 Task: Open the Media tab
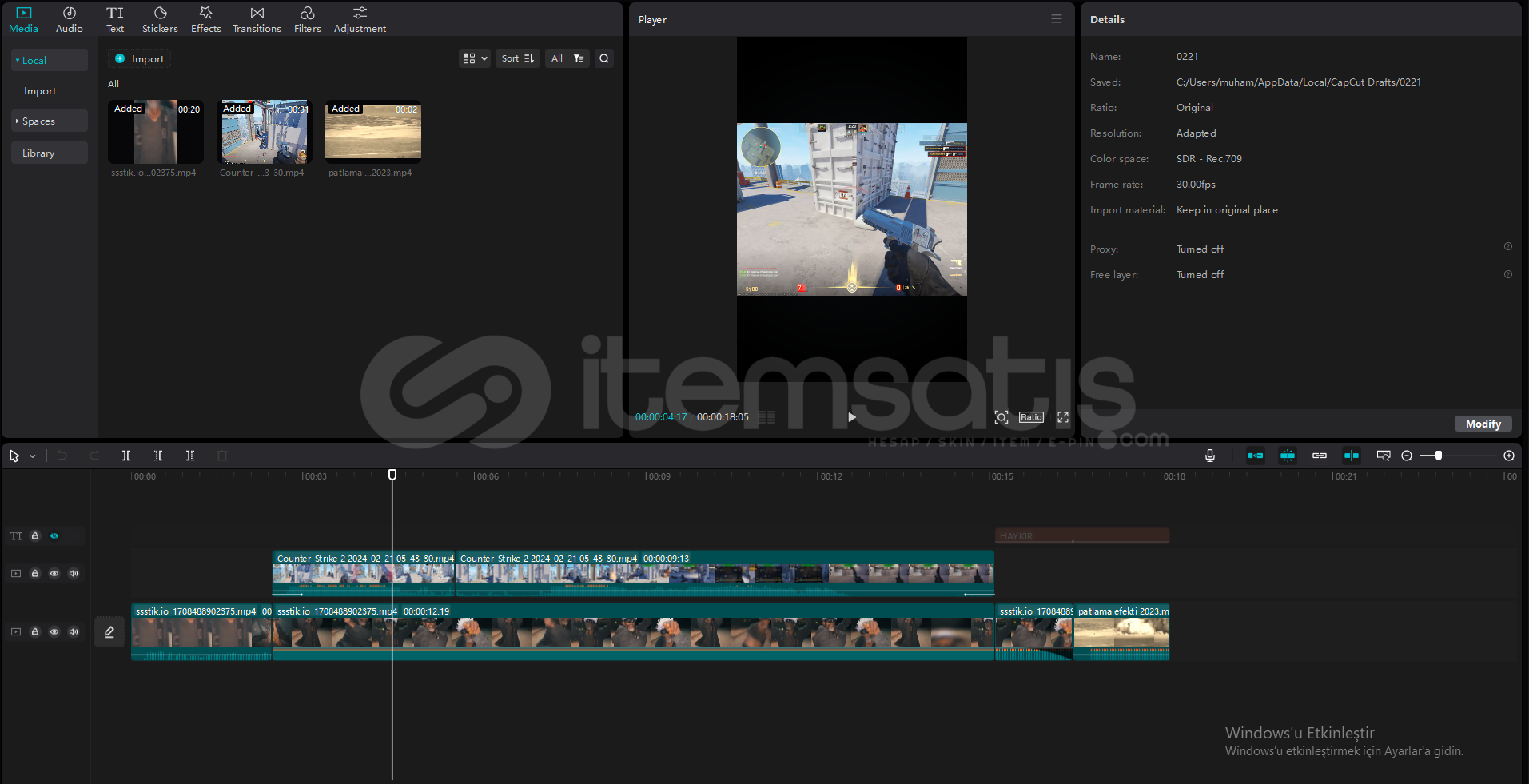23,20
